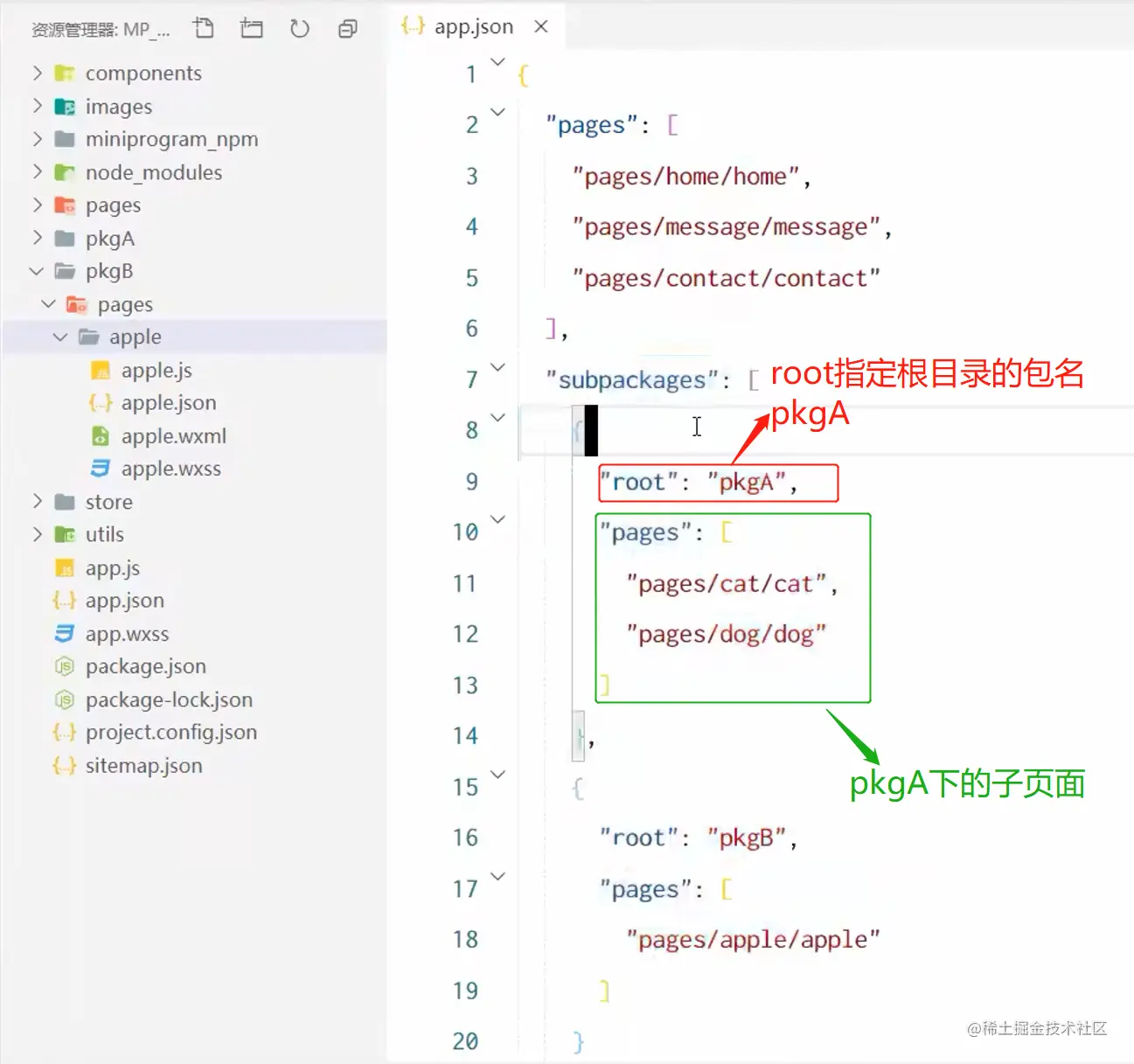The height and width of the screenshot is (1064, 1134).
Task: Click line number 5 in the gutter
Action: pos(472,278)
